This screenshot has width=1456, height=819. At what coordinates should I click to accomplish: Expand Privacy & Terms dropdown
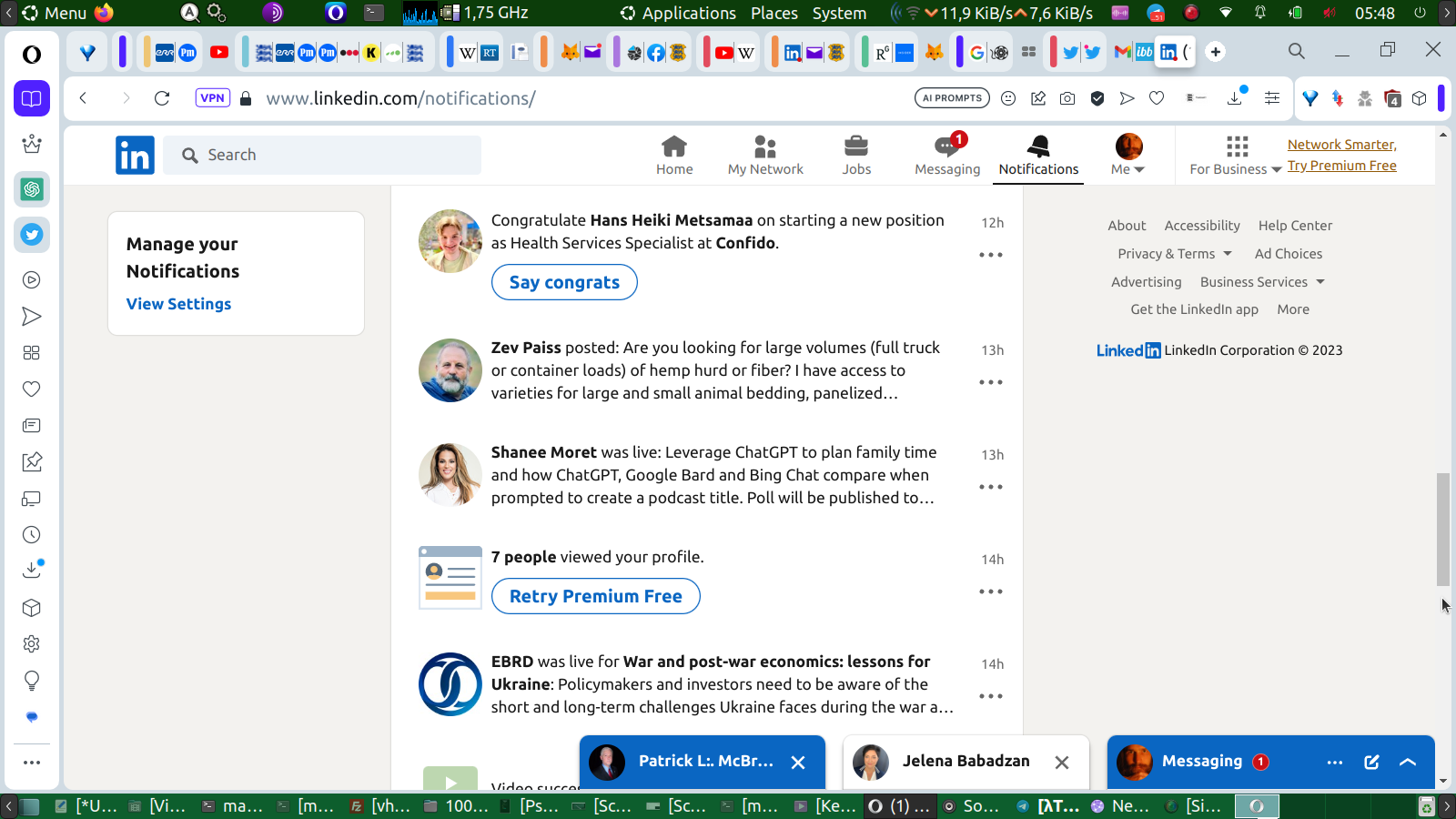point(1175,254)
